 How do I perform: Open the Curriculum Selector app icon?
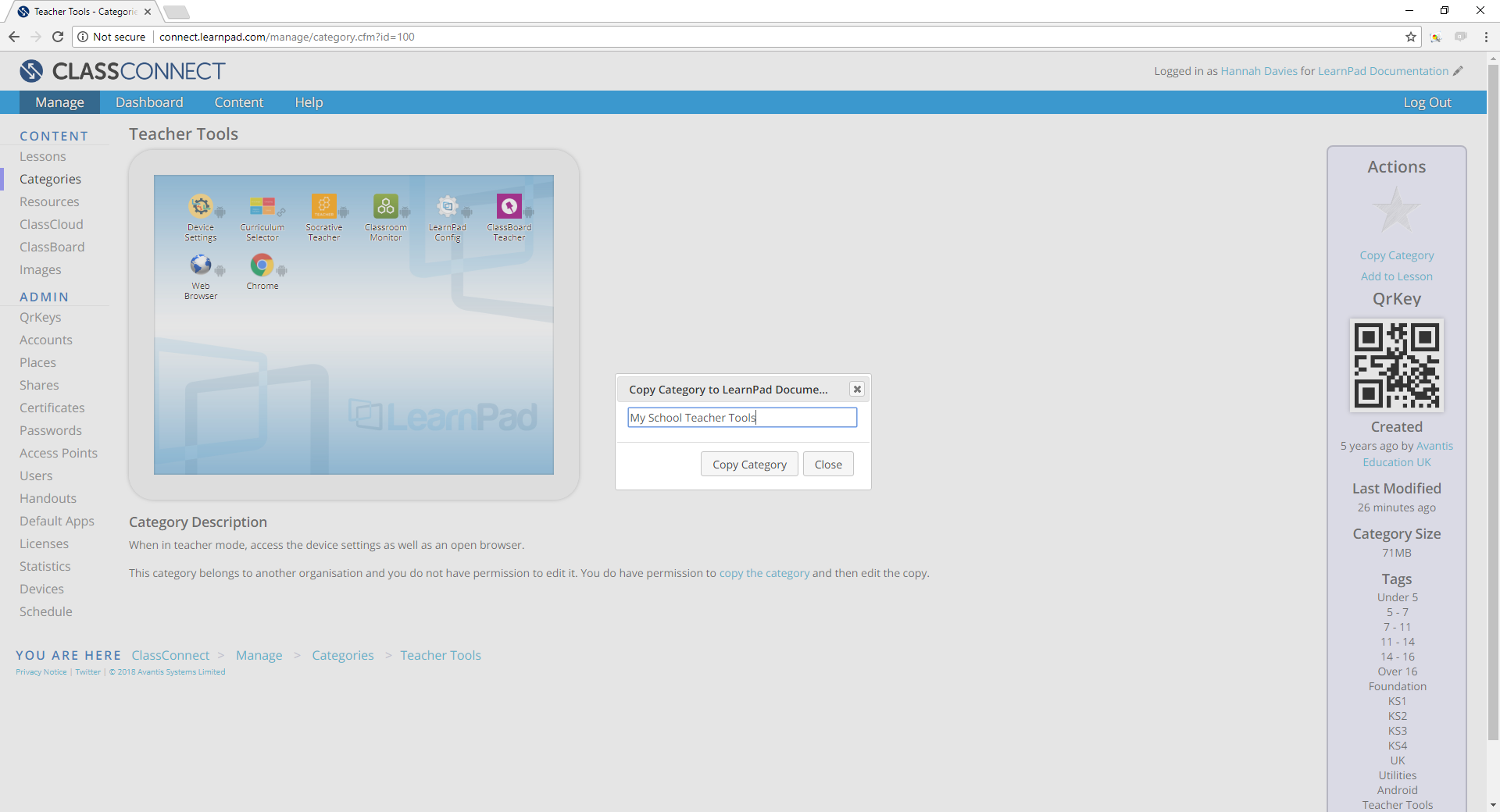262,206
